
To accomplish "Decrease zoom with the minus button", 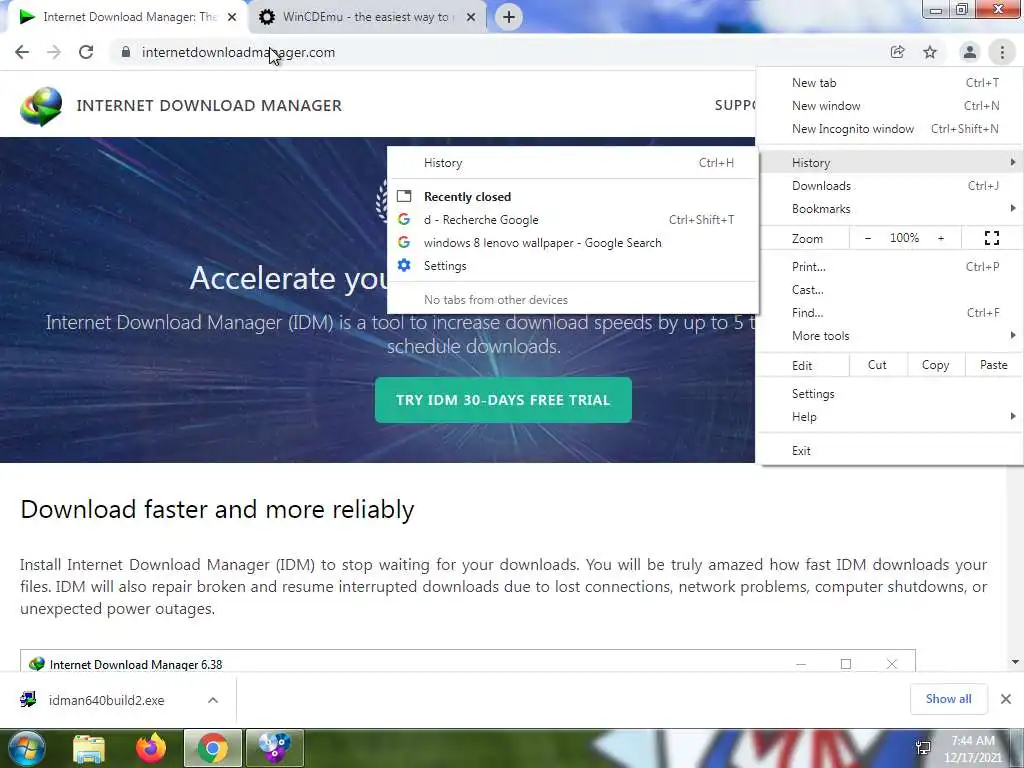I will (868, 238).
